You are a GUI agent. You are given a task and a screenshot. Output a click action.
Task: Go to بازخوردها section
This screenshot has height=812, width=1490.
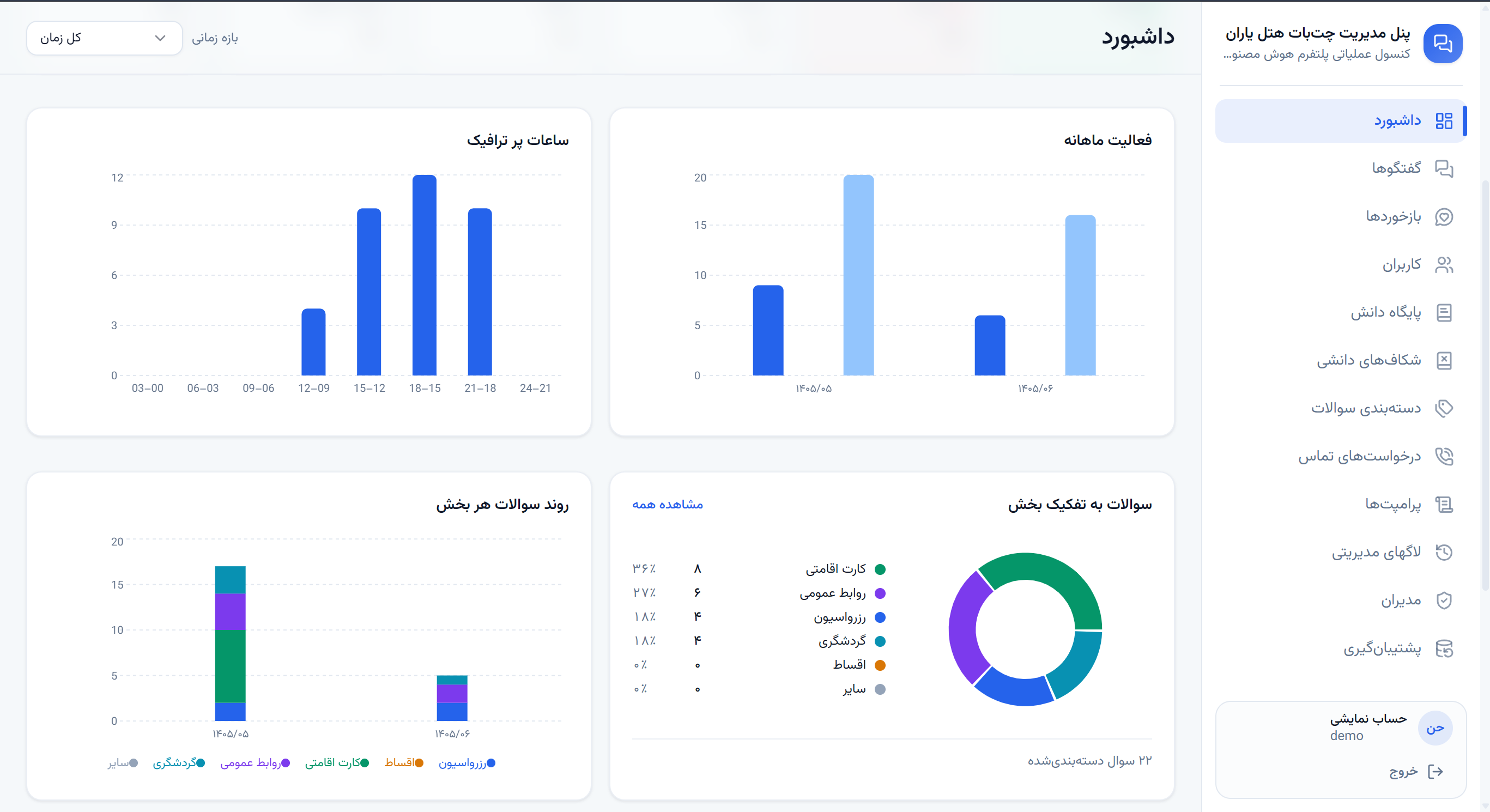(1340, 217)
